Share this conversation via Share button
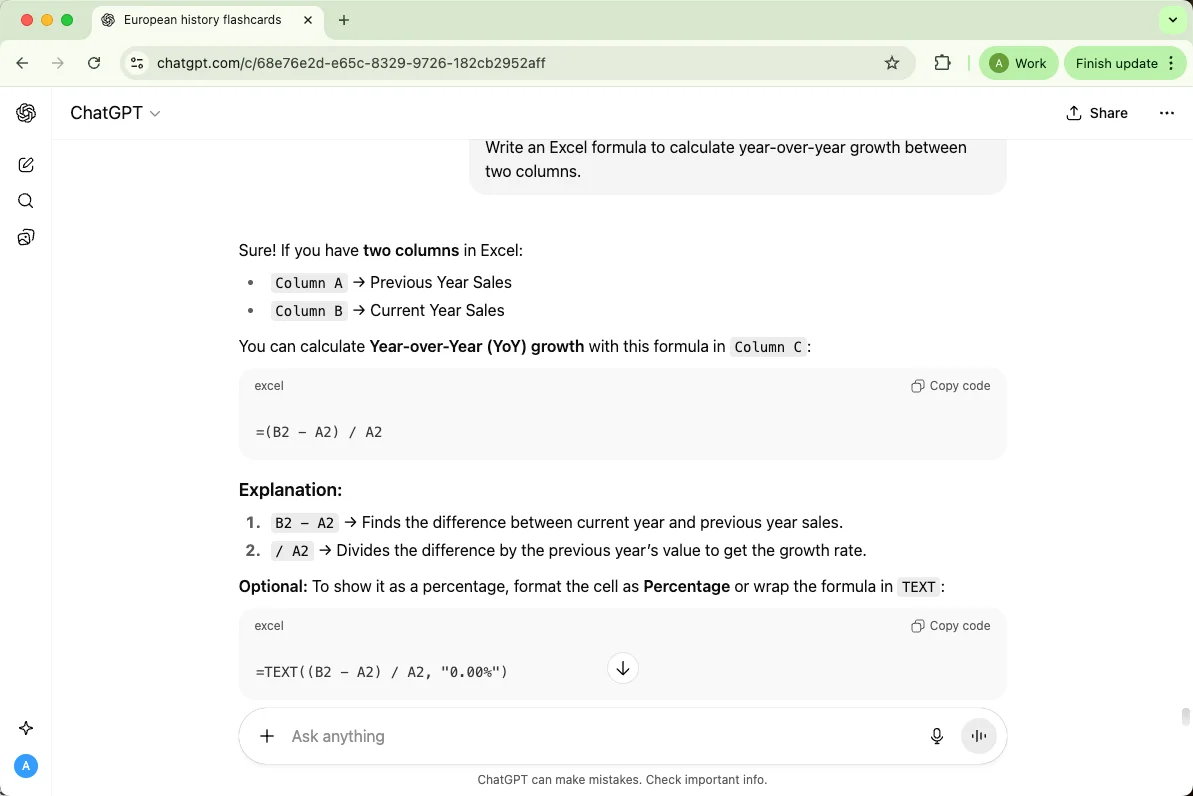The width and height of the screenshot is (1193, 796). (x=1097, y=113)
